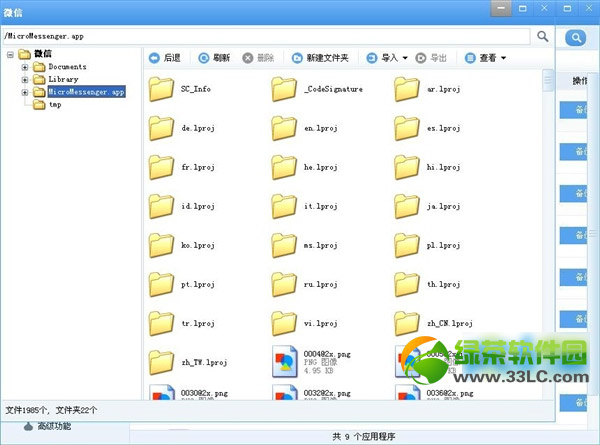Click the Refresh (刷新) toolbar button

[216, 58]
